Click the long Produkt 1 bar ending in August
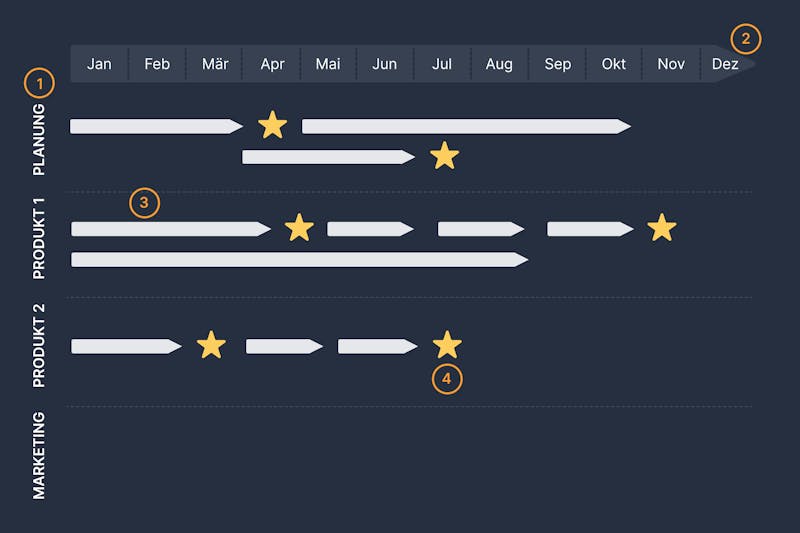The width and height of the screenshot is (800, 533). tap(299, 260)
